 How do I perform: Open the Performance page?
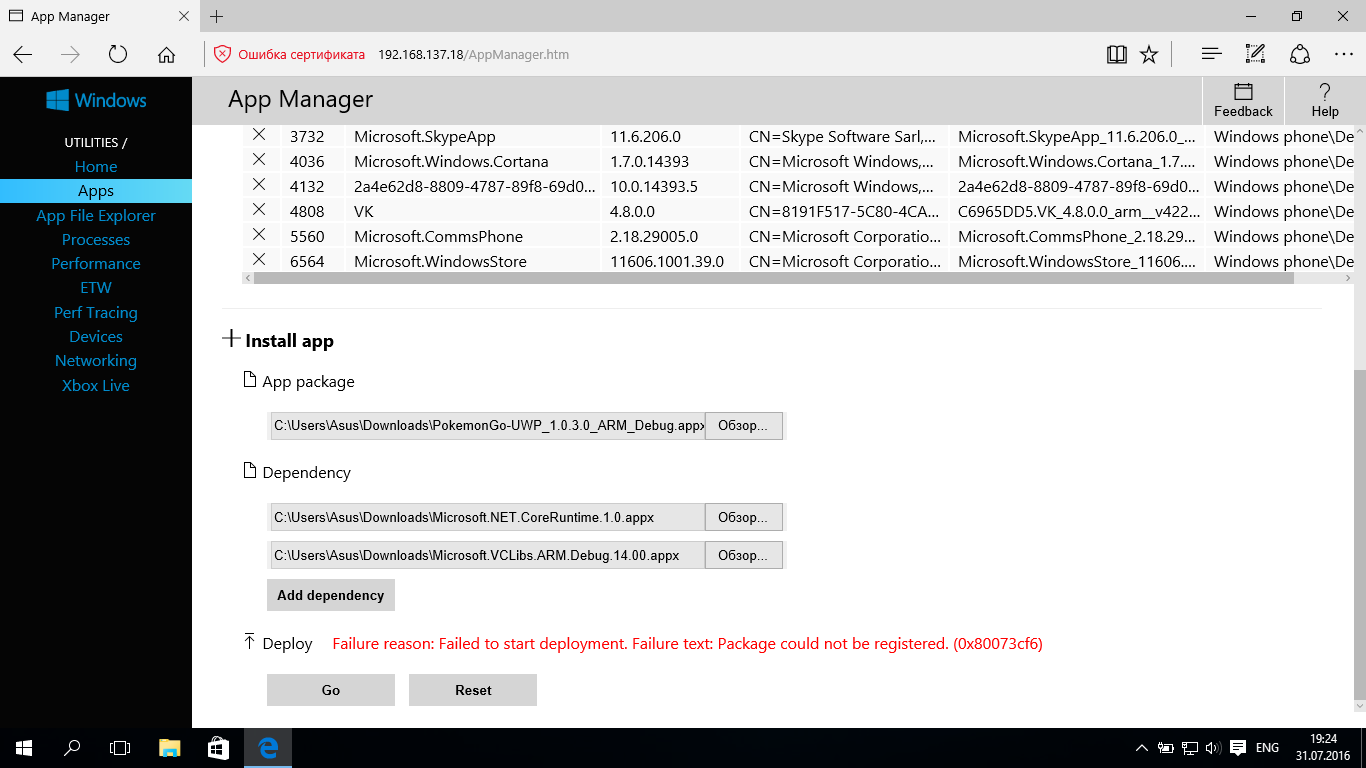coord(96,263)
